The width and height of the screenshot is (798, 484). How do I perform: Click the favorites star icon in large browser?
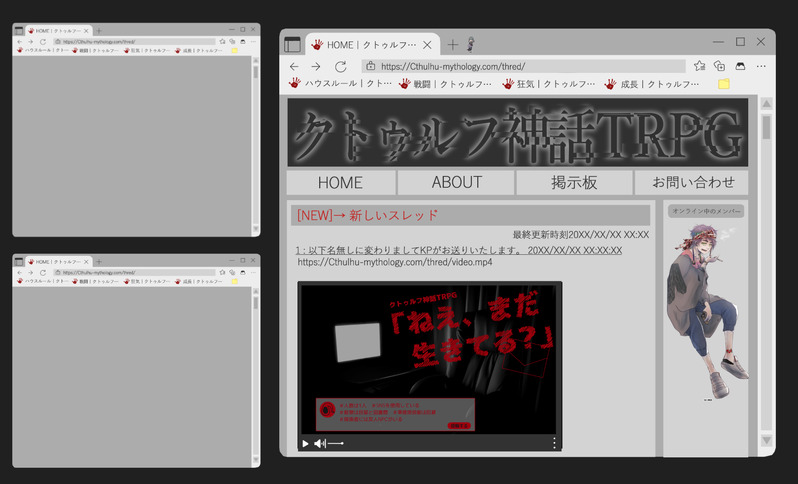pyautogui.click(x=699, y=66)
